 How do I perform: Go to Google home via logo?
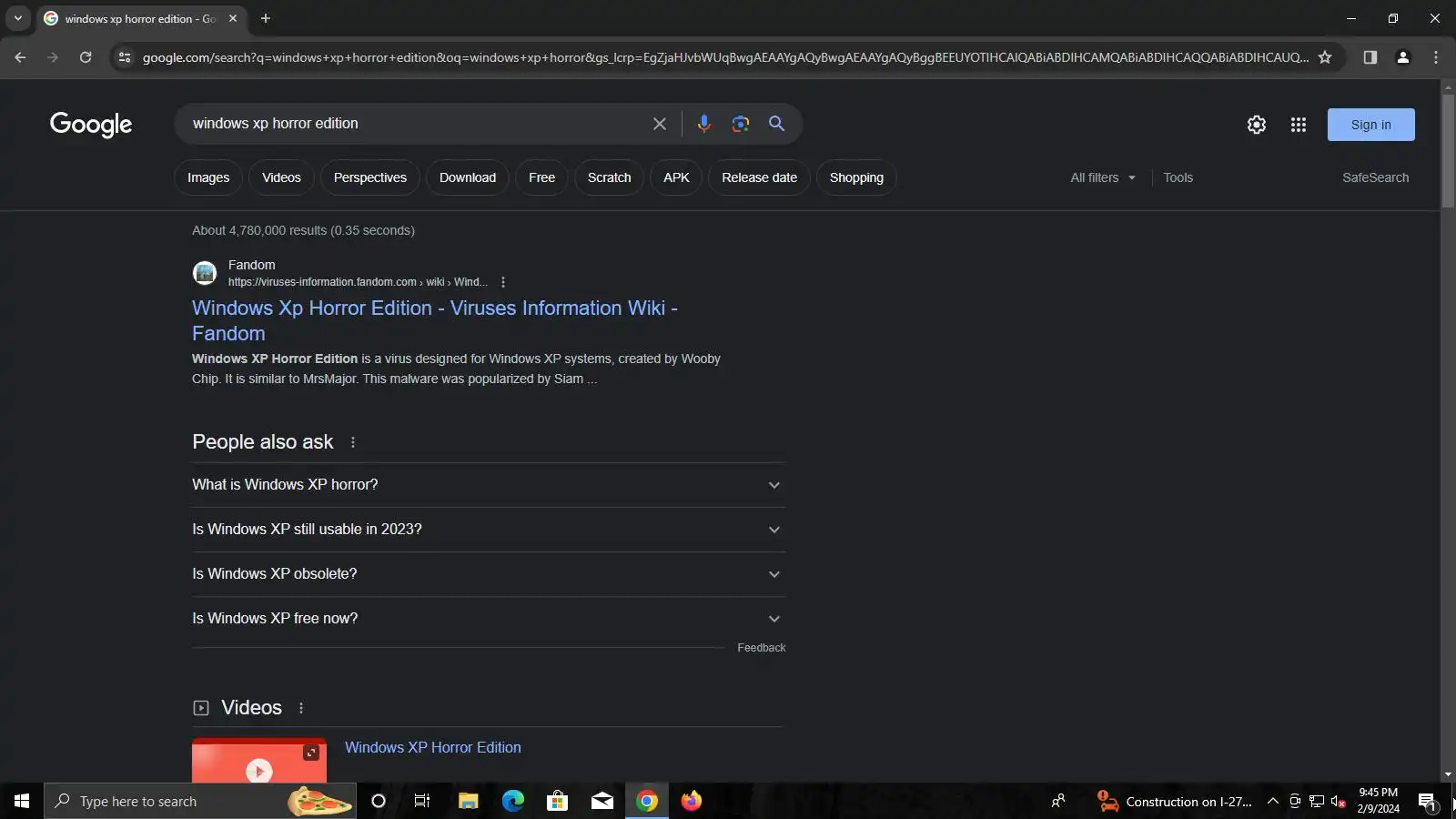[91, 125]
